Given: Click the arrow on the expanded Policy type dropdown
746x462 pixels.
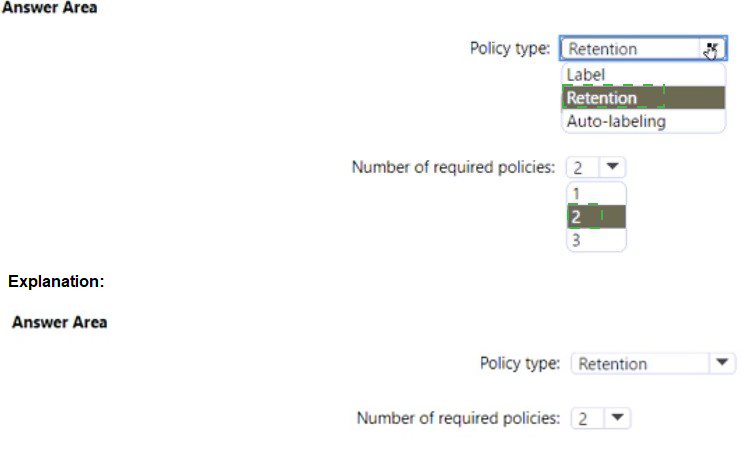Looking at the screenshot, I should tap(711, 49).
